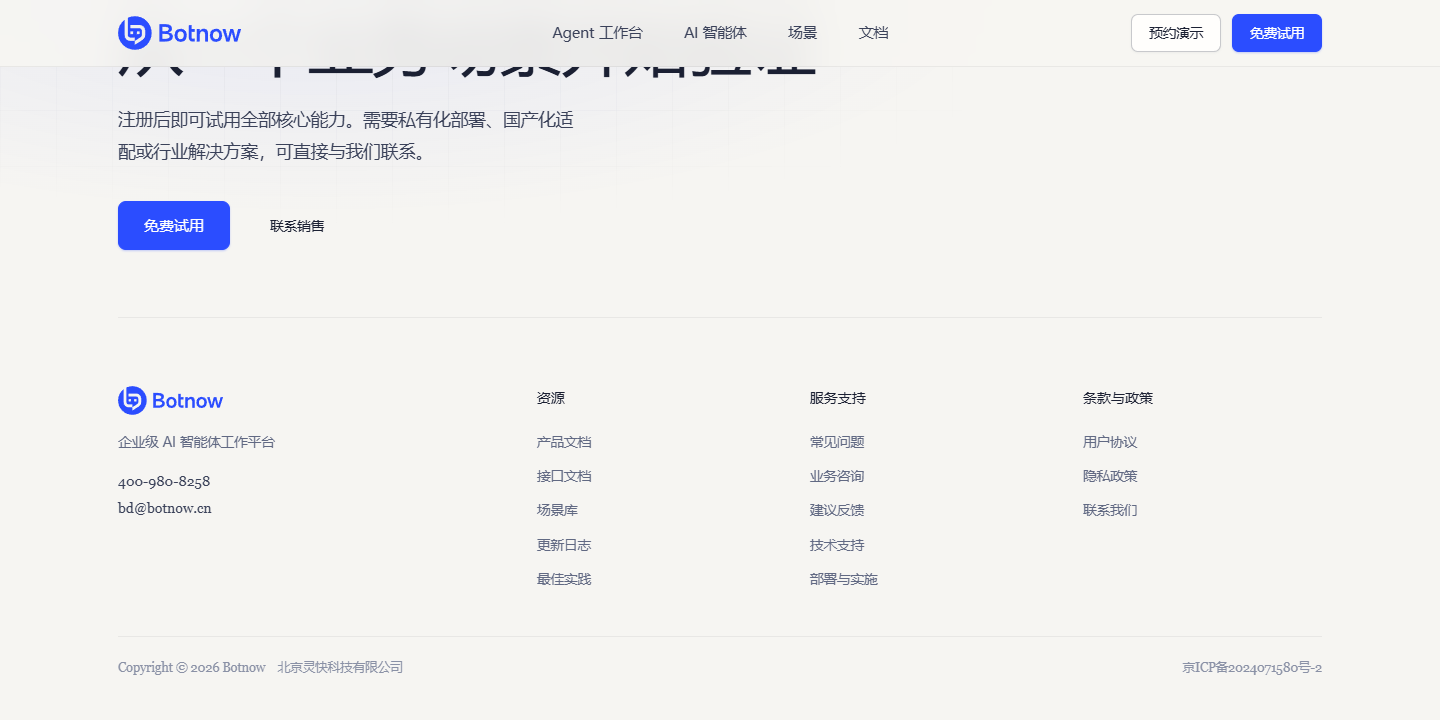Click the Botnow logo icon in header
The image size is (1440, 720).
click(x=135, y=33)
